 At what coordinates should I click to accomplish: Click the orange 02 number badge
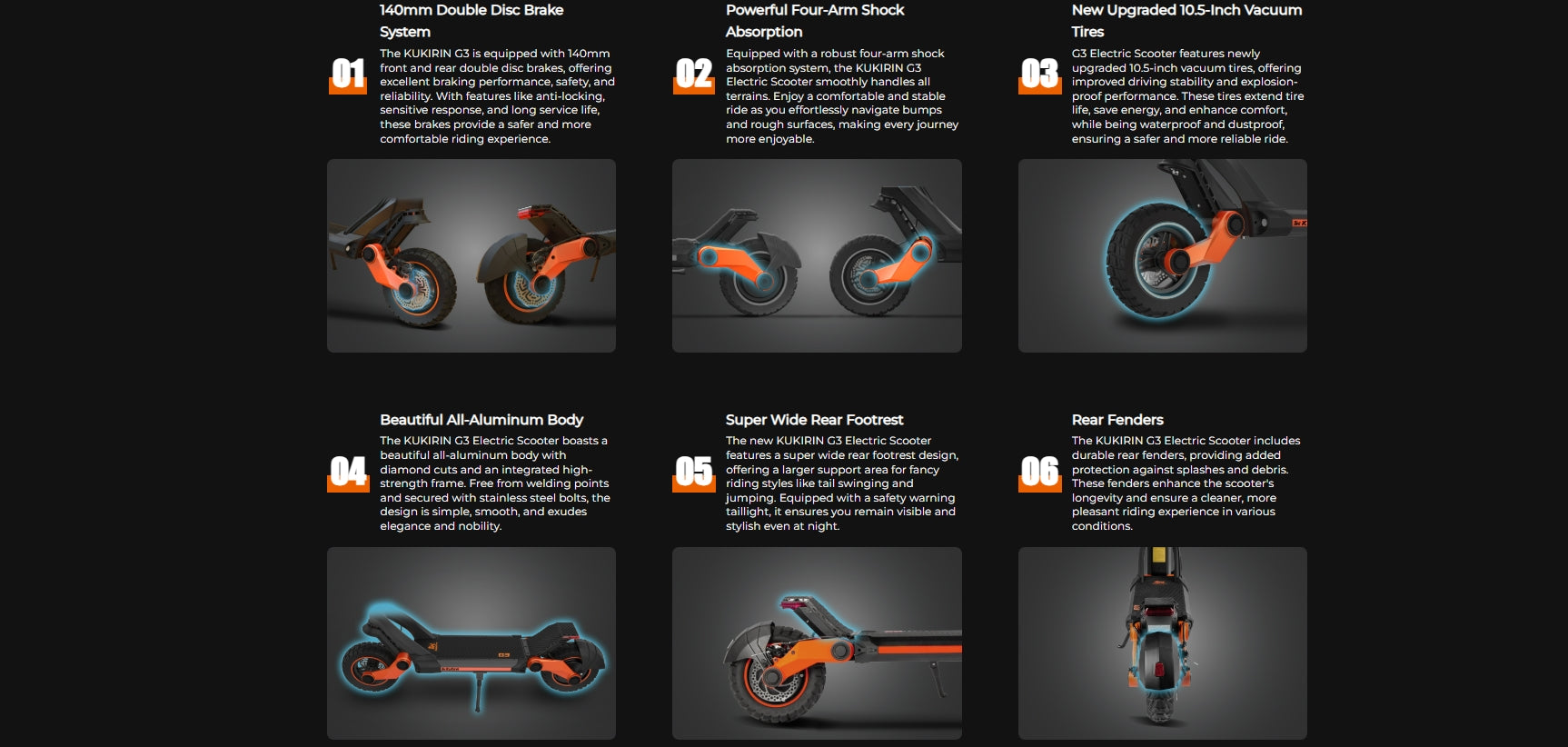point(693,75)
